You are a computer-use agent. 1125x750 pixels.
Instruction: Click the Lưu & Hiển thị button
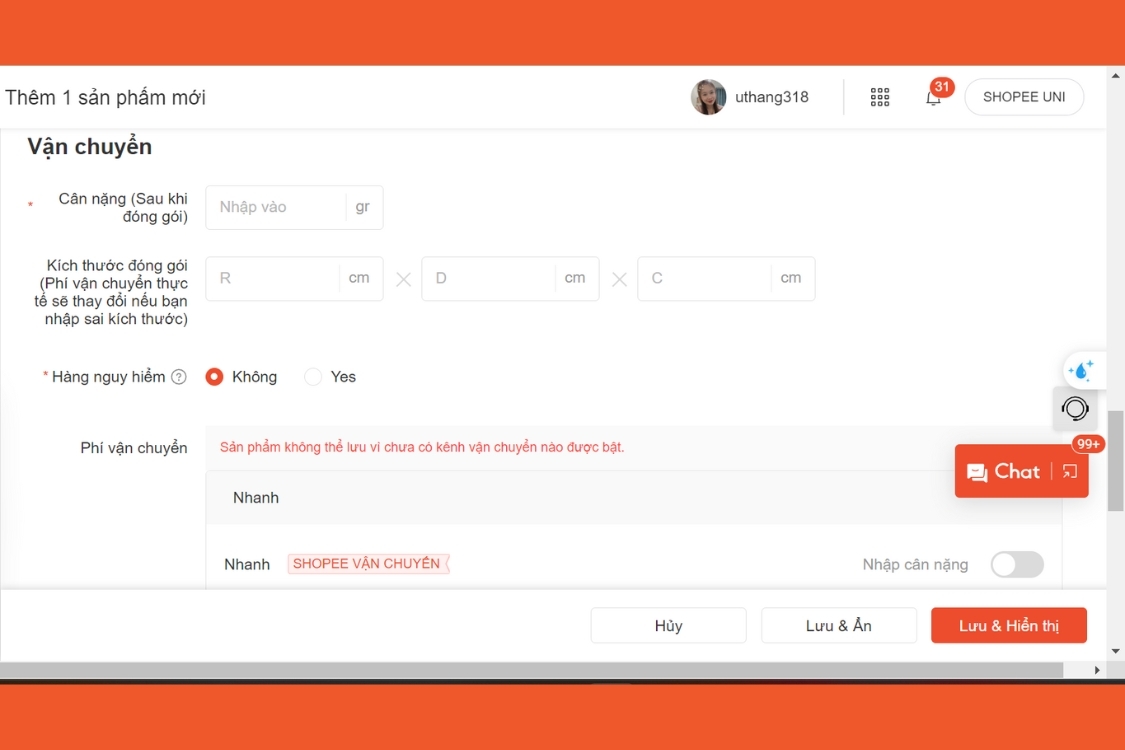pos(1009,626)
